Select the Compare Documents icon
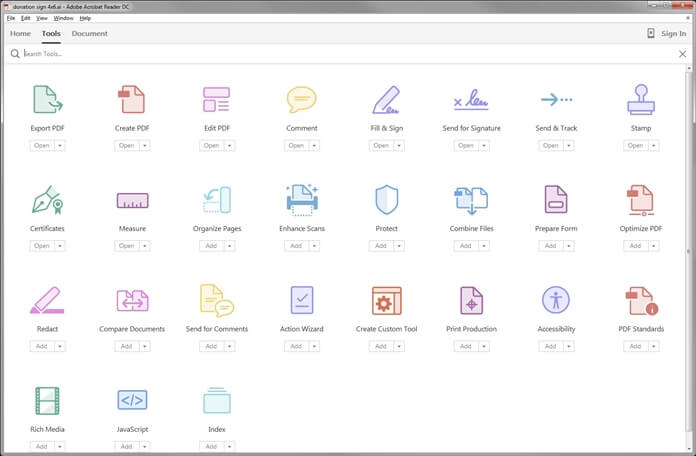Viewport: 696px width, 456px height. (132, 300)
